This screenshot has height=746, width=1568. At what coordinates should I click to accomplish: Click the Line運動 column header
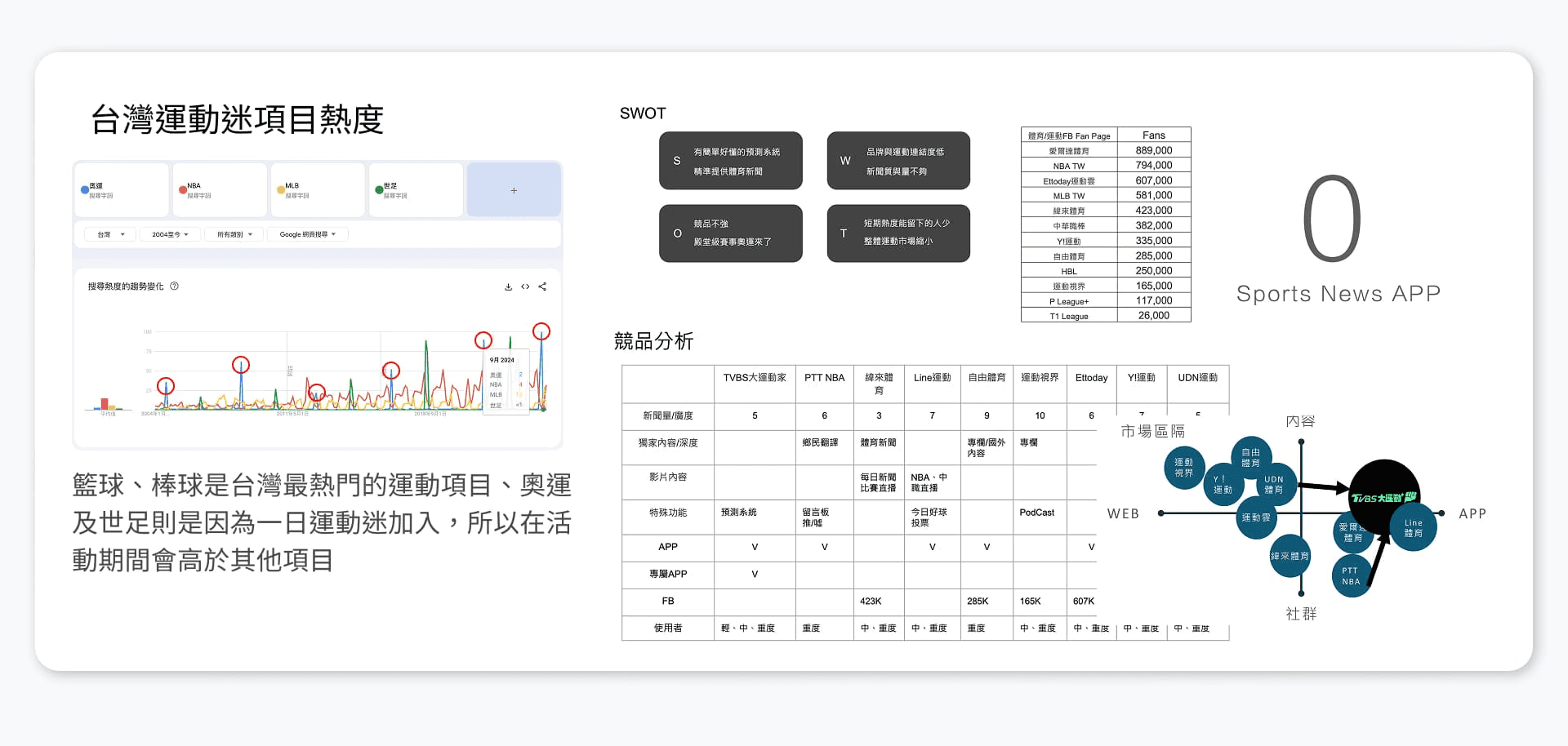(932, 378)
